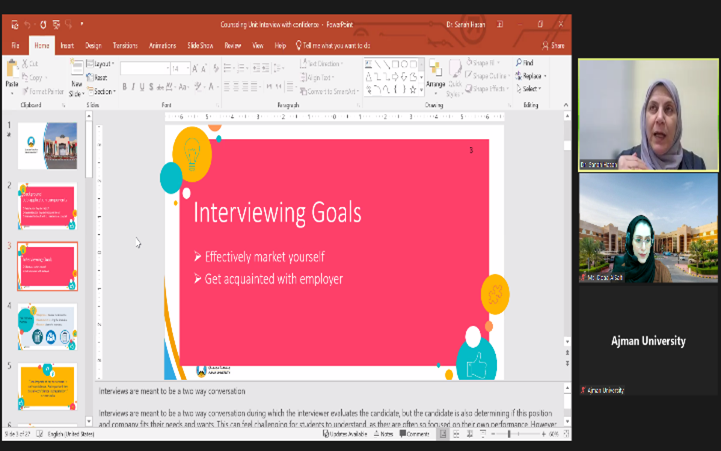Adjust the zoom slider in status bar
Viewport: 721px width, 451px height.
[x=509, y=434]
